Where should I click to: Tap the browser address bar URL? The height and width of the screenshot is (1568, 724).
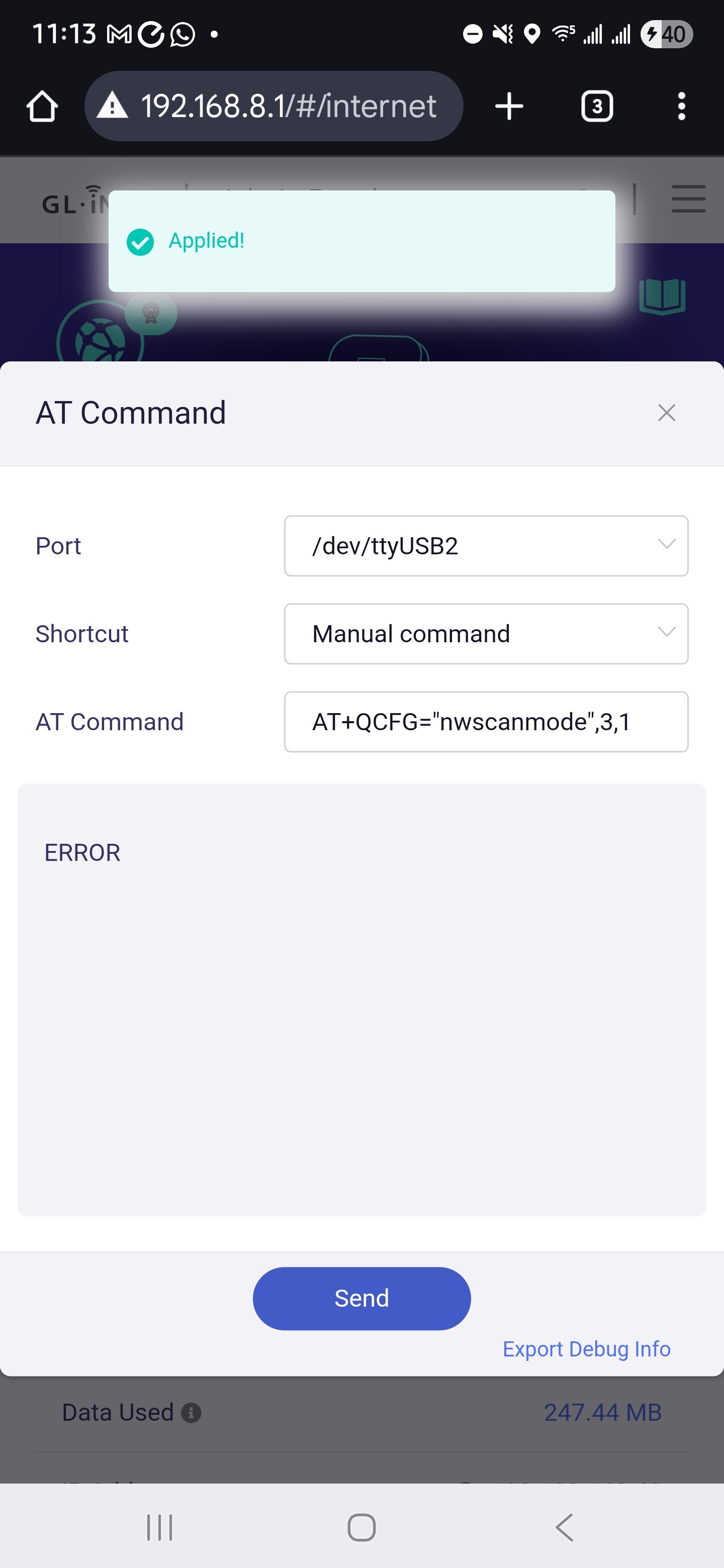(289, 107)
